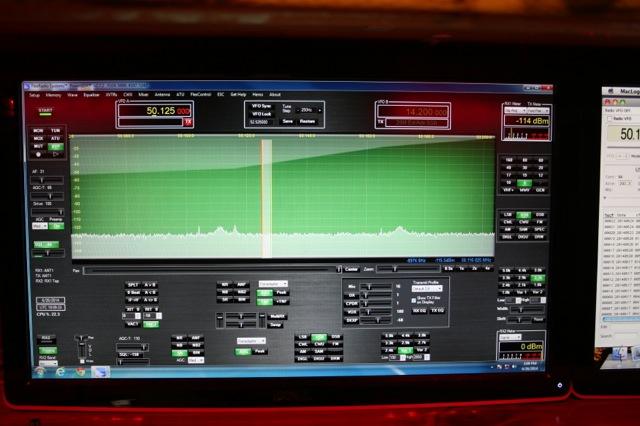Click the START power button
The height and width of the screenshot is (426, 640).
pyautogui.click(x=45, y=111)
